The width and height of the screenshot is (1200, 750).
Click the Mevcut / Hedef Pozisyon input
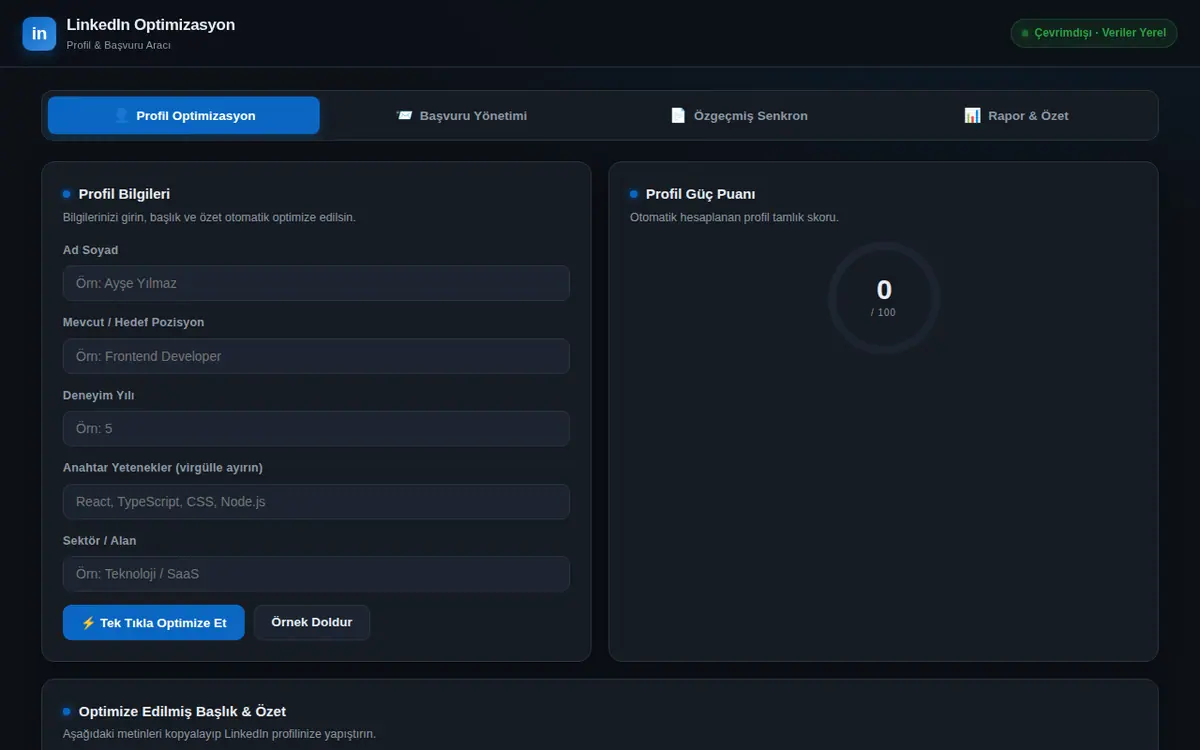pos(316,356)
